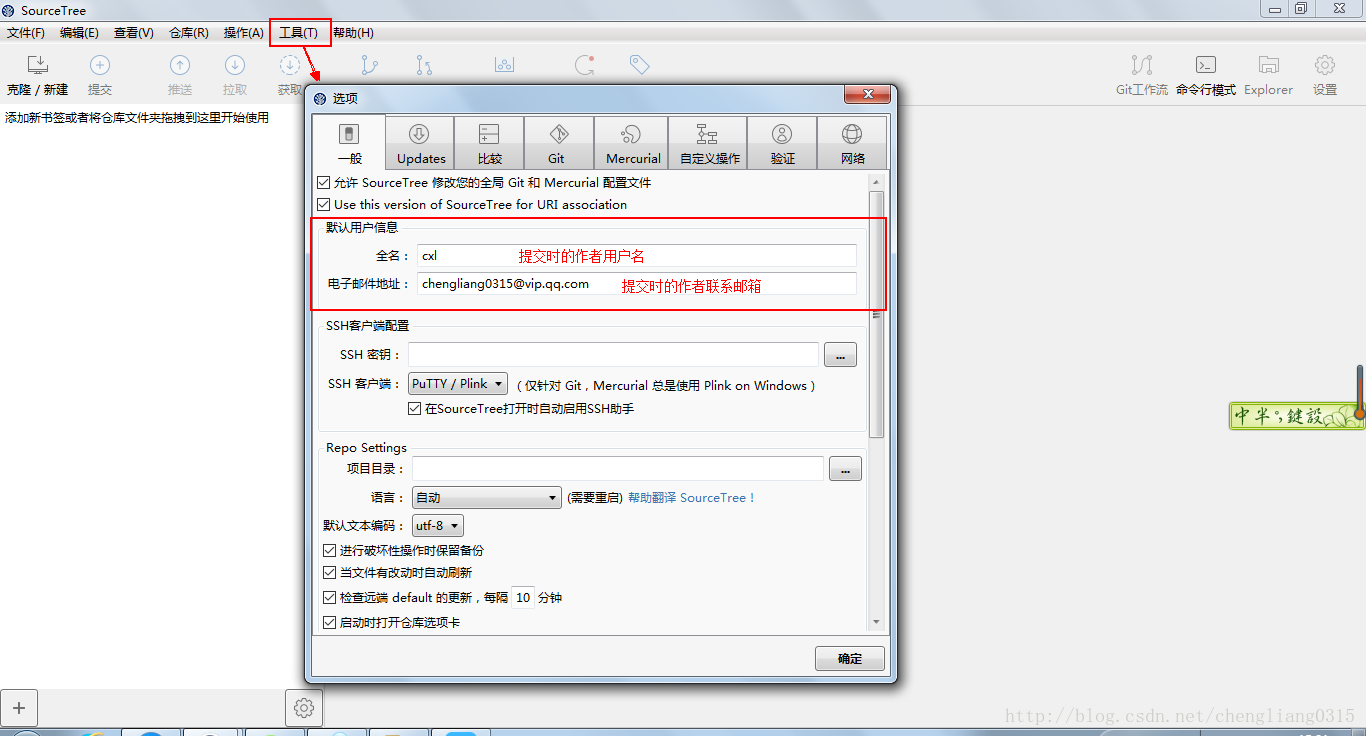Switch to the 一般 (General) options tab
1366x736 pixels.
tap(349, 142)
